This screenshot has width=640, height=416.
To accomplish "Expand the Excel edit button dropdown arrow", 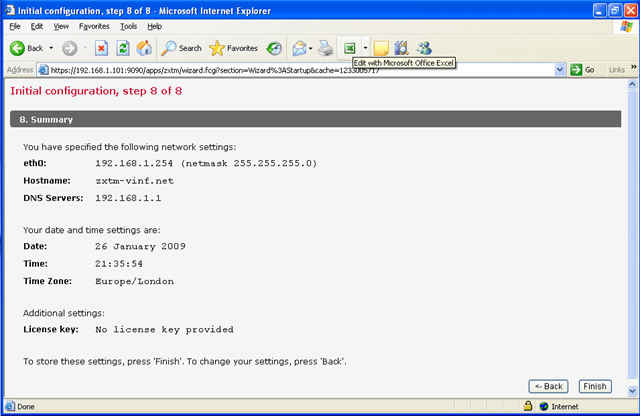I will coord(366,48).
